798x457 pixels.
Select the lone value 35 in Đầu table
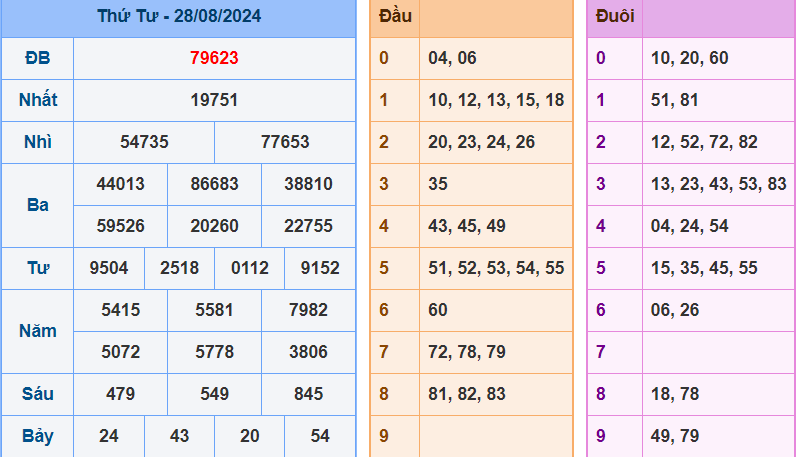click(438, 184)
